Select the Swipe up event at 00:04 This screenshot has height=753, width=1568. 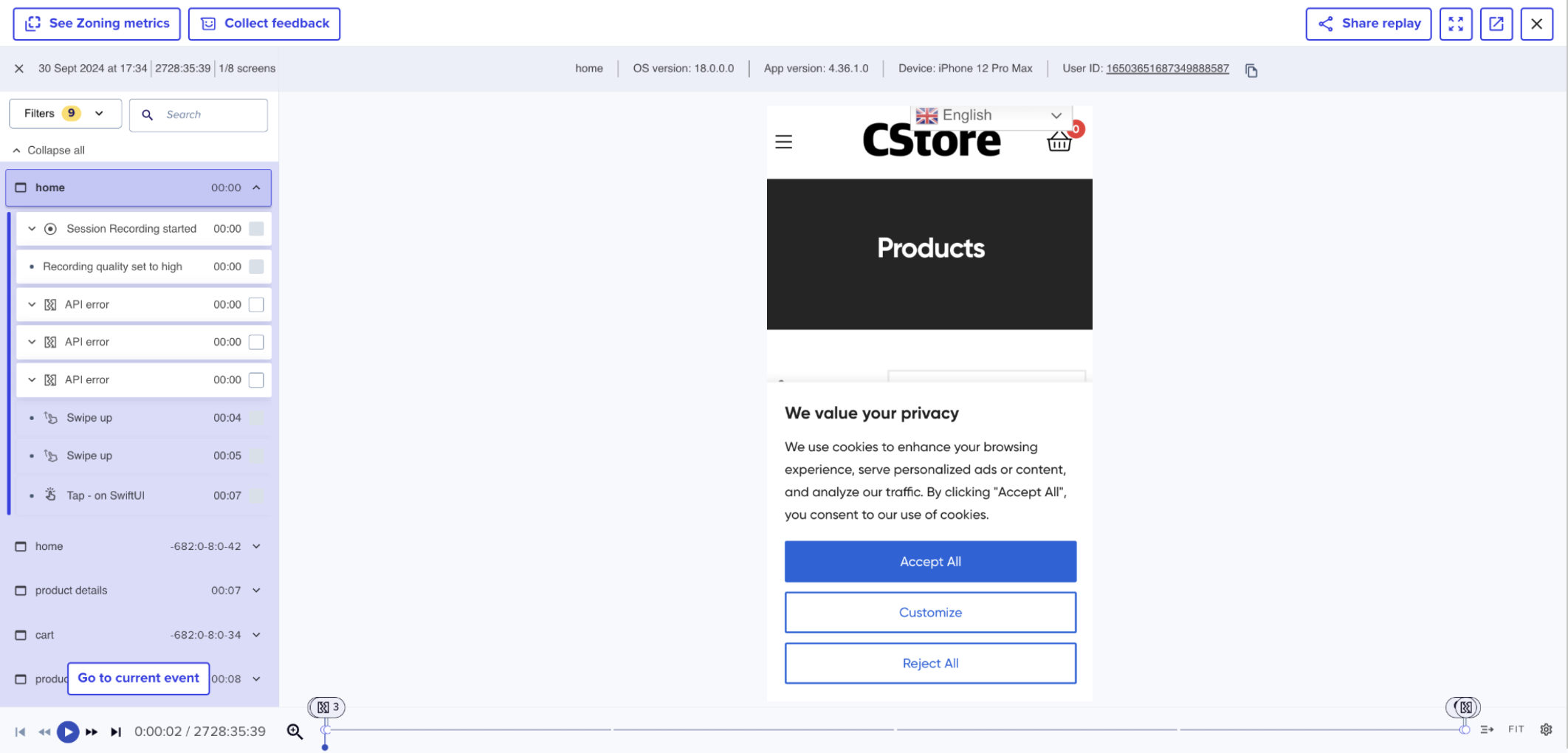(x=144, y=418)
